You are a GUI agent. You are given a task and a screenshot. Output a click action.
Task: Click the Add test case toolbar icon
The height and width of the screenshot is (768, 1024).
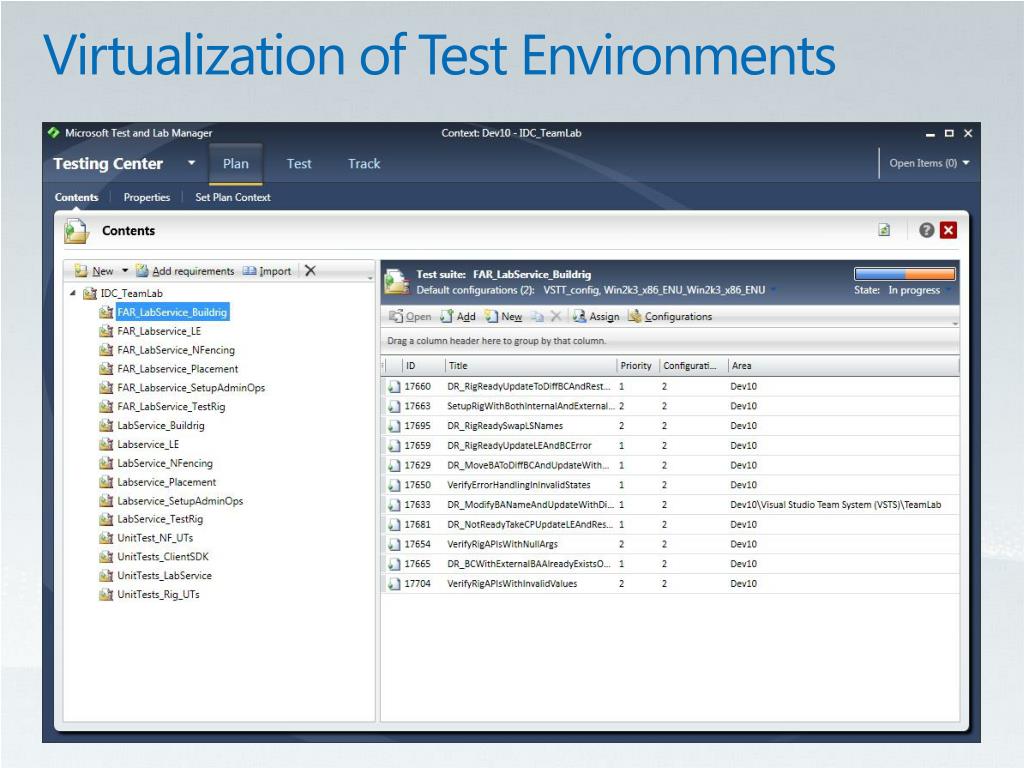[447, 317]
